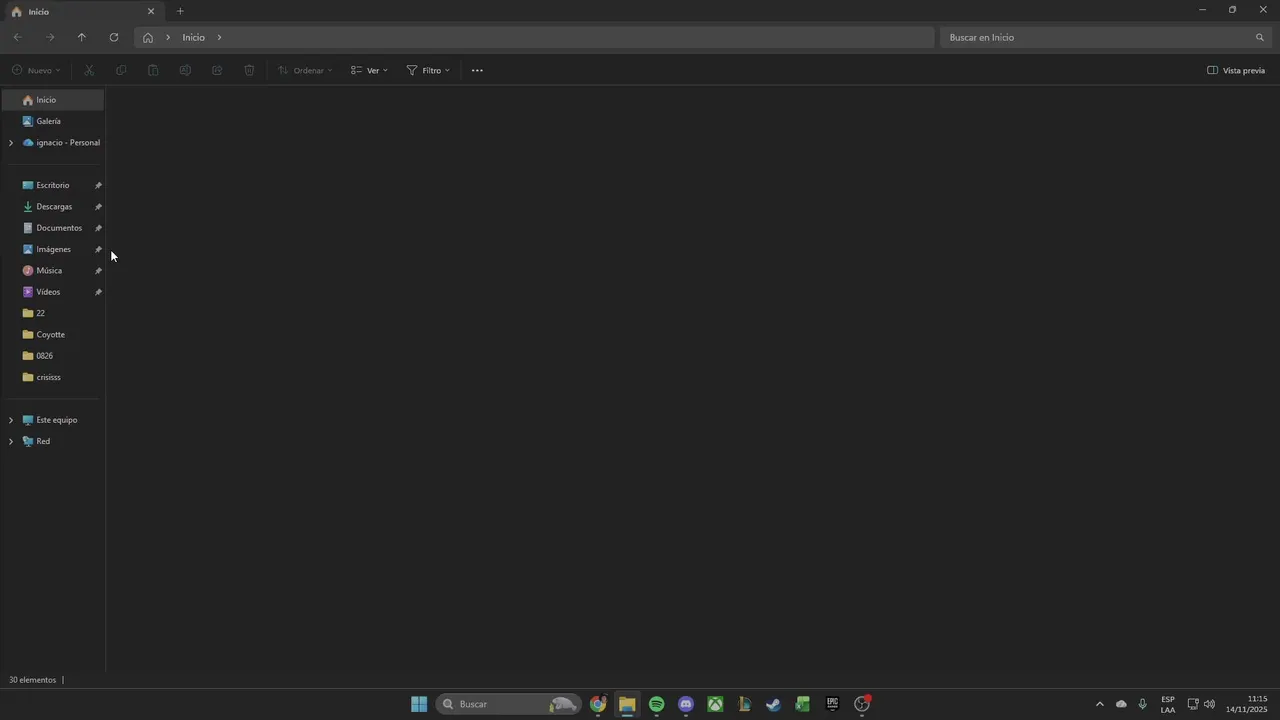
Task: Expand the ignacio - Personal tree node
Action: 11,143
